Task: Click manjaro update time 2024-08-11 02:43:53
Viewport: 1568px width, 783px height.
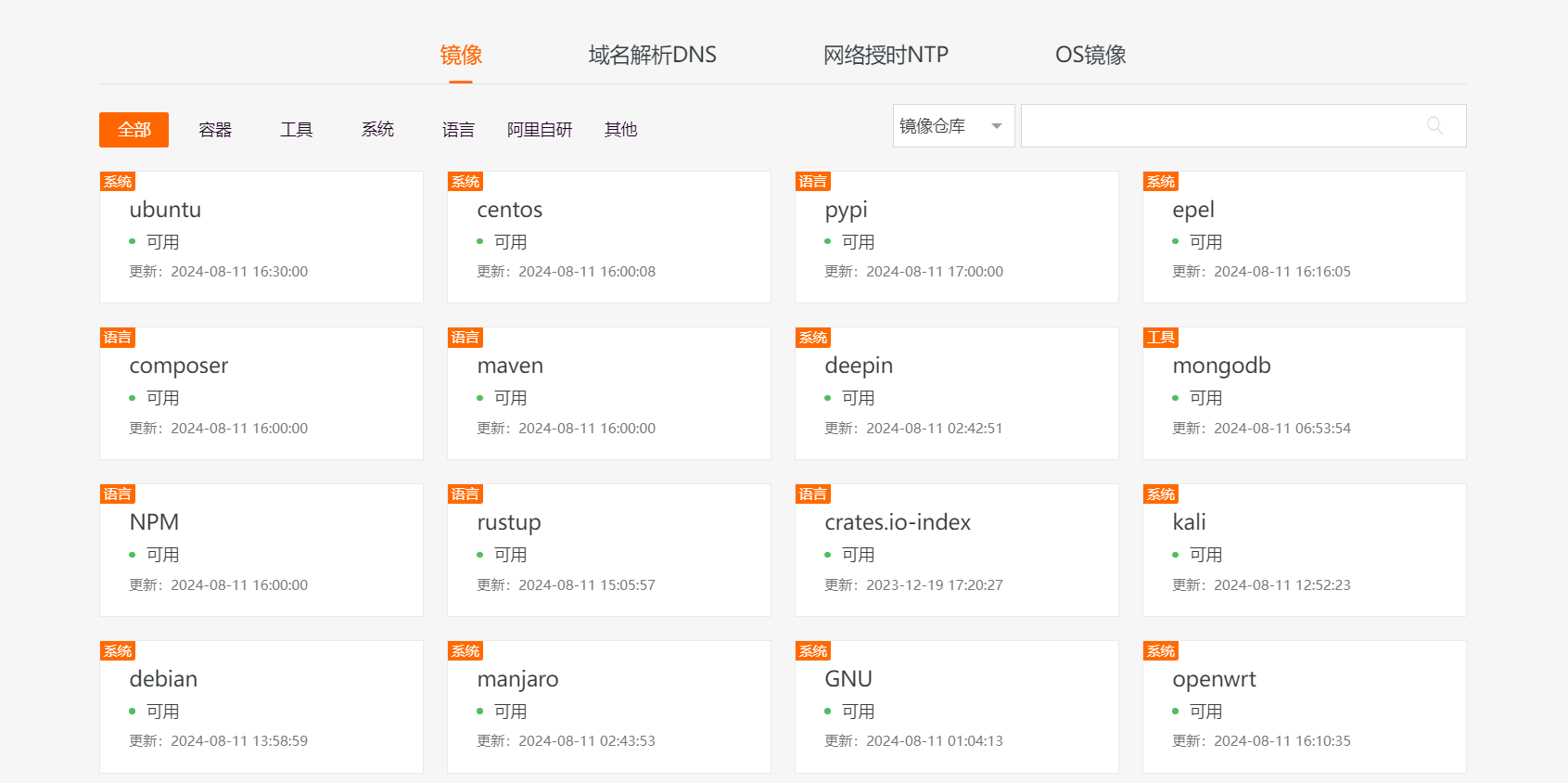Action: 587,741
